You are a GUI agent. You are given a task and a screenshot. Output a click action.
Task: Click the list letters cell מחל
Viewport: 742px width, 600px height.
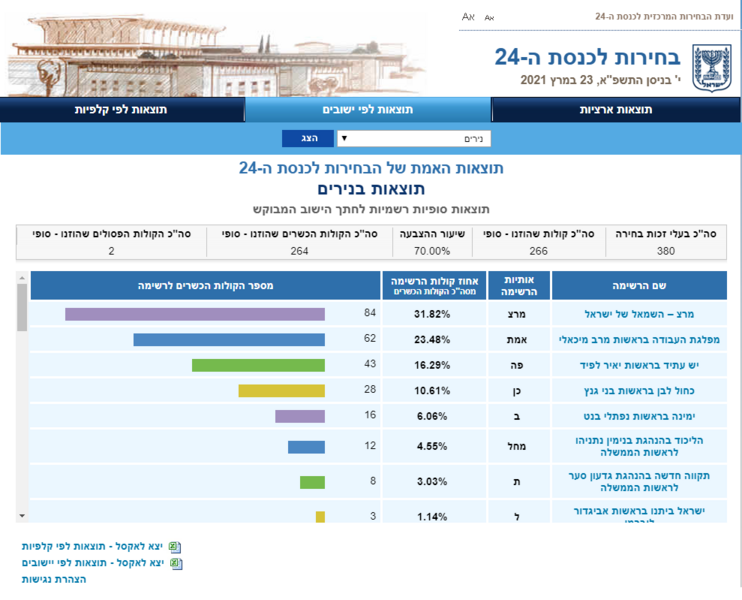tap(517, 446)
